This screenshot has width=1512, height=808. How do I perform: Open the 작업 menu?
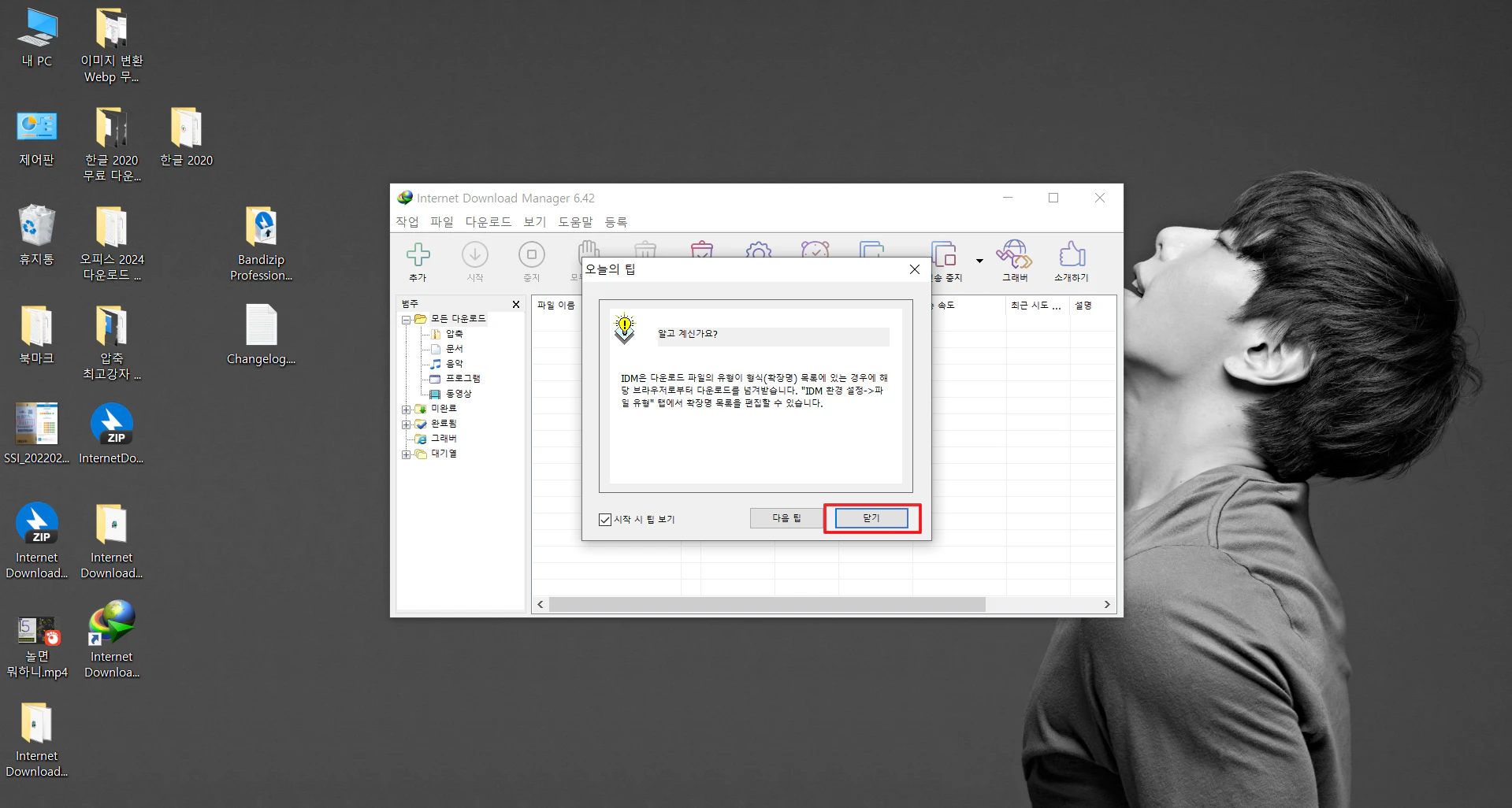pos(407,222)
